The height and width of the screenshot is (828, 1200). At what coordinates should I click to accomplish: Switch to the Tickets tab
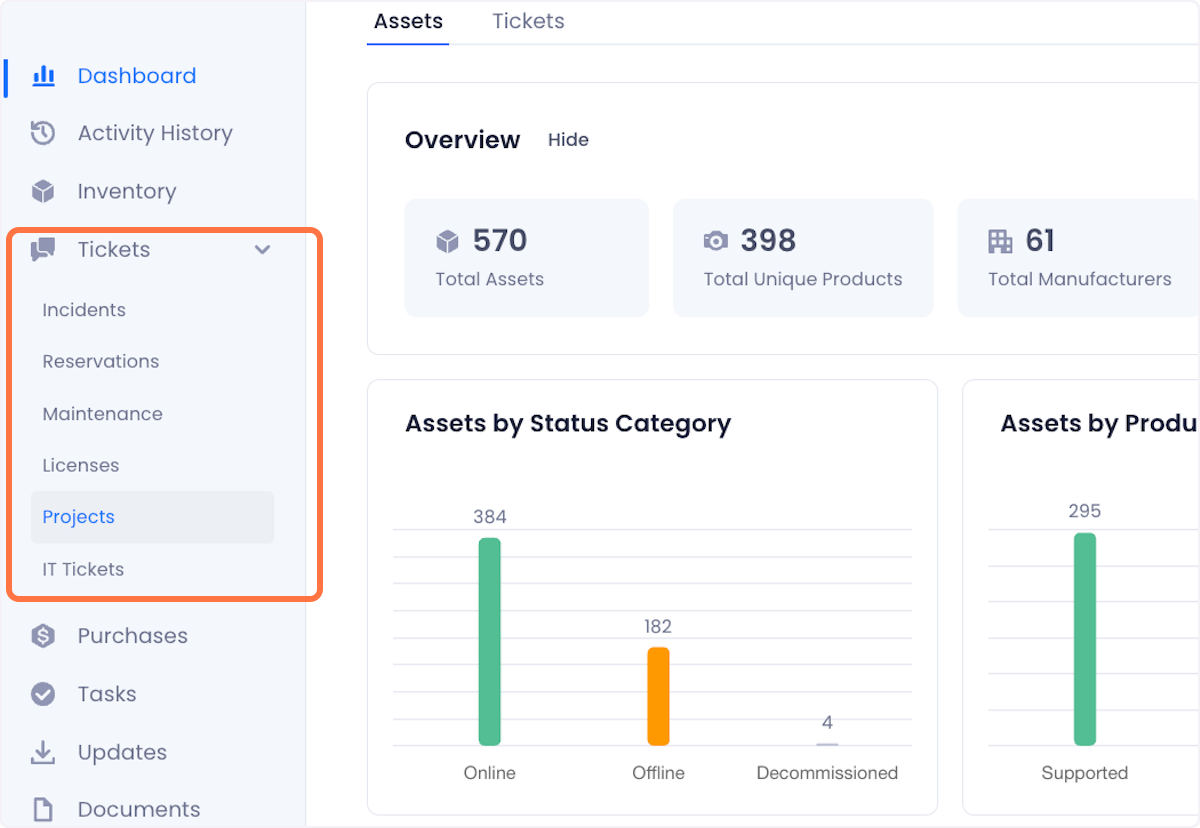point(528,21)
